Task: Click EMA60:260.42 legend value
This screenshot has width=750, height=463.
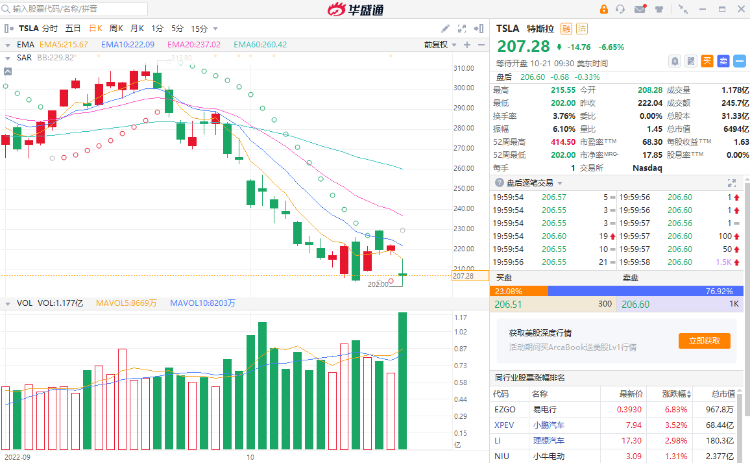Action: pos(260,44)
